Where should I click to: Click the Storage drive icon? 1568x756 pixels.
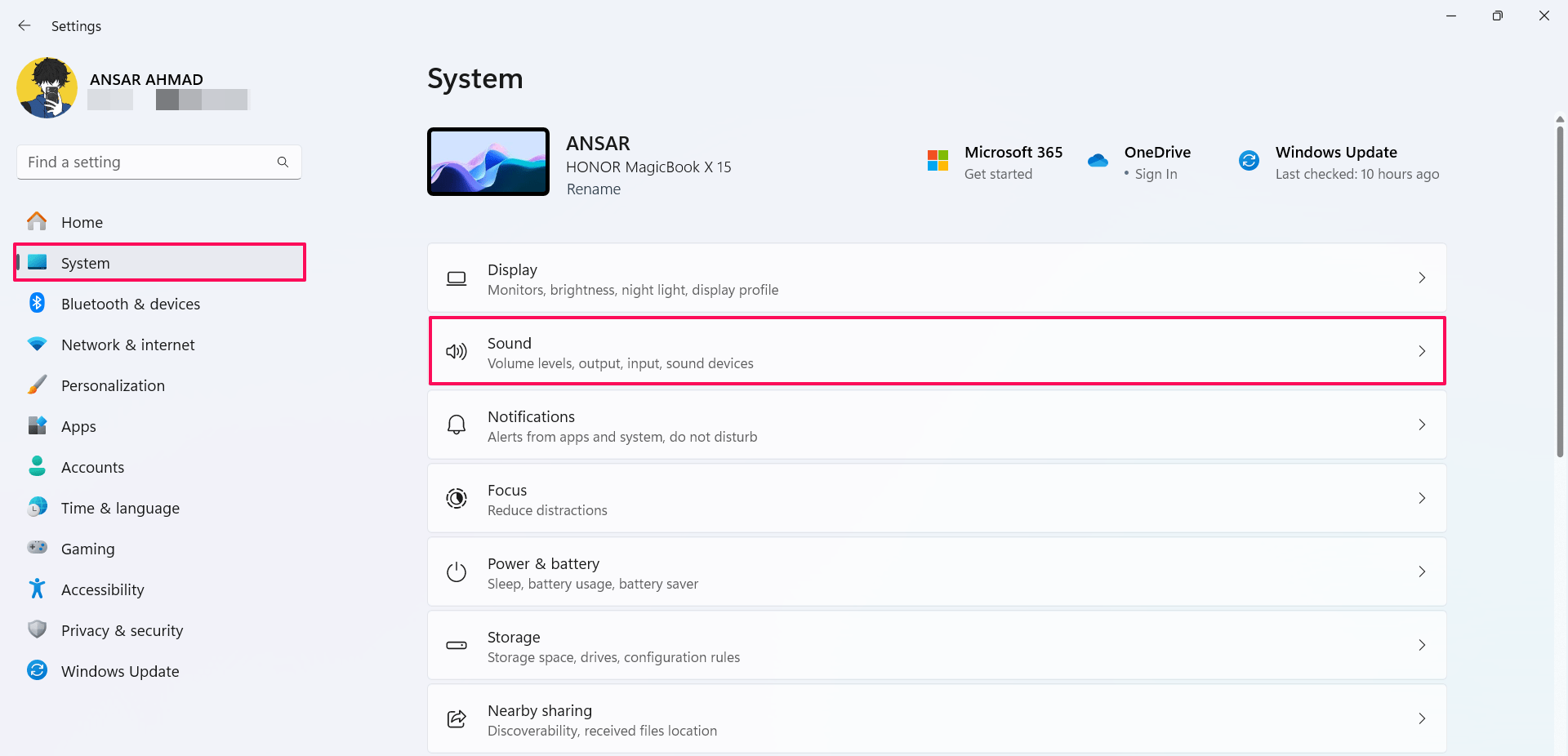click(457, 645)
